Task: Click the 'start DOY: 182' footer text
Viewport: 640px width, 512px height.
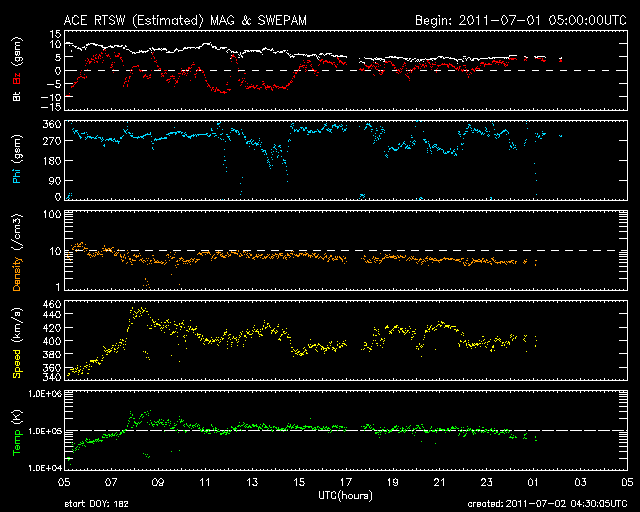Action: tap(96, 504)
